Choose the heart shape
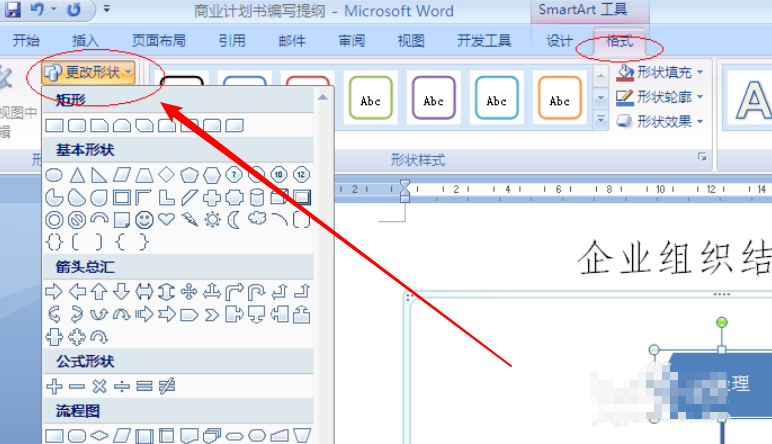Screen dimensions: 772x444 [166, 219]
